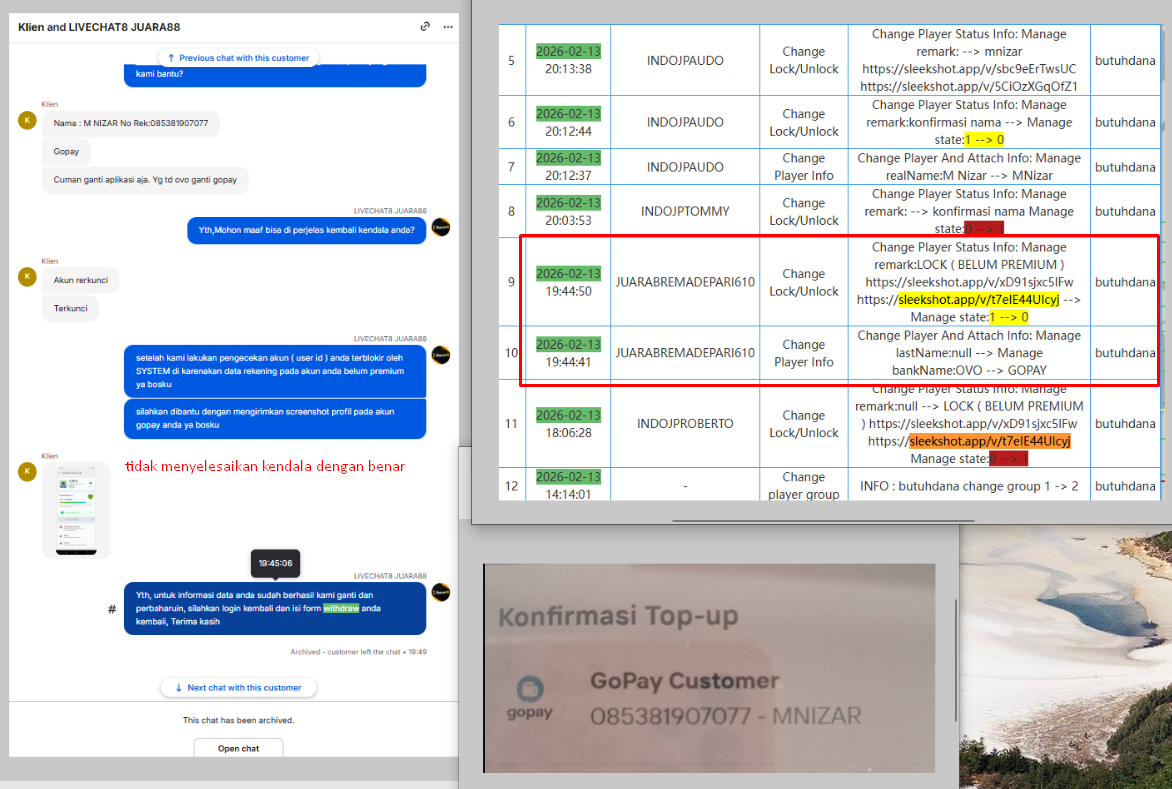Click 'Konfirmasi Top-up' heading in the image
1172x789 pixels.
coord(617,616)
